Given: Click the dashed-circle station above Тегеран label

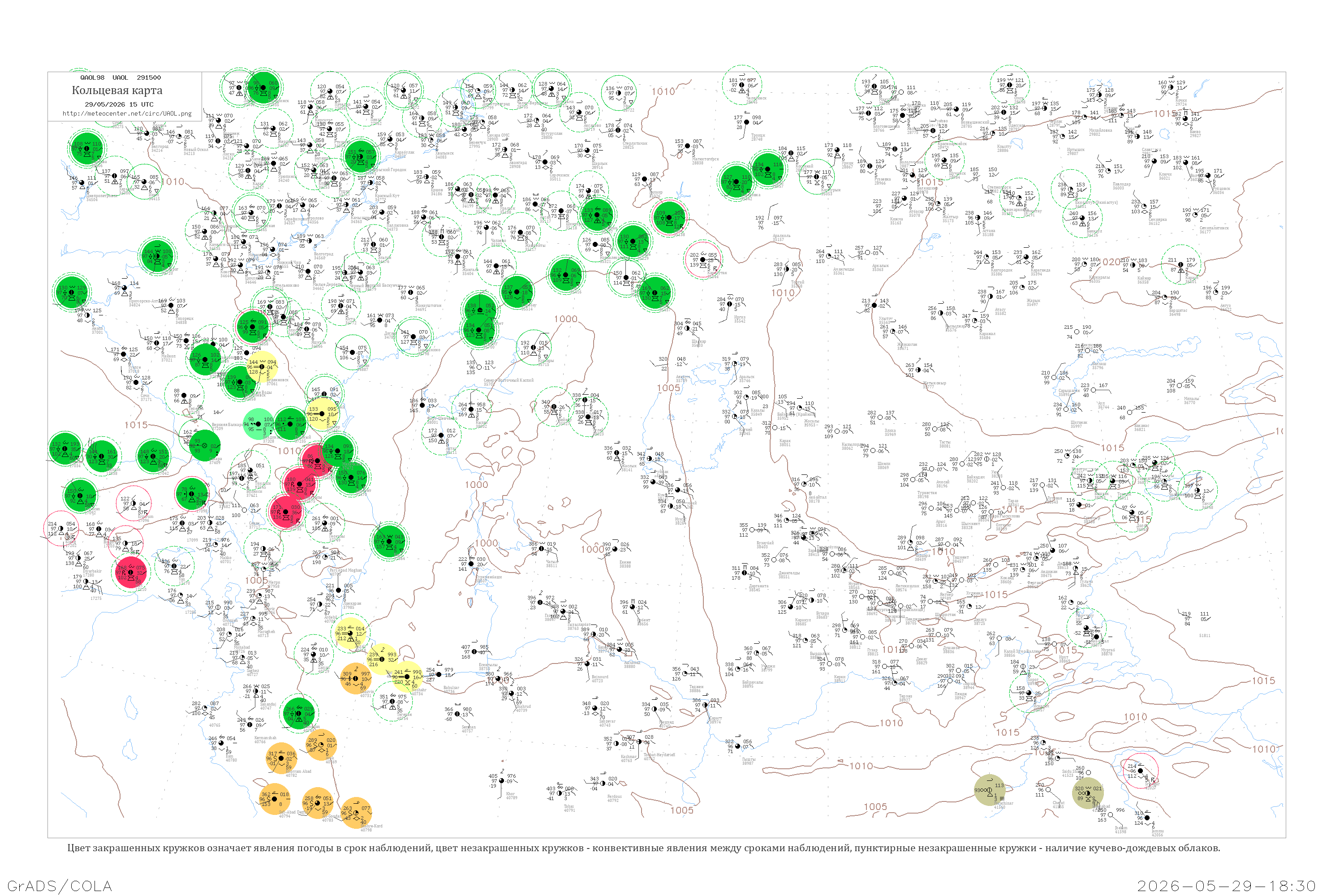Looking at the screenshot, I should click(x=392, y=701).
